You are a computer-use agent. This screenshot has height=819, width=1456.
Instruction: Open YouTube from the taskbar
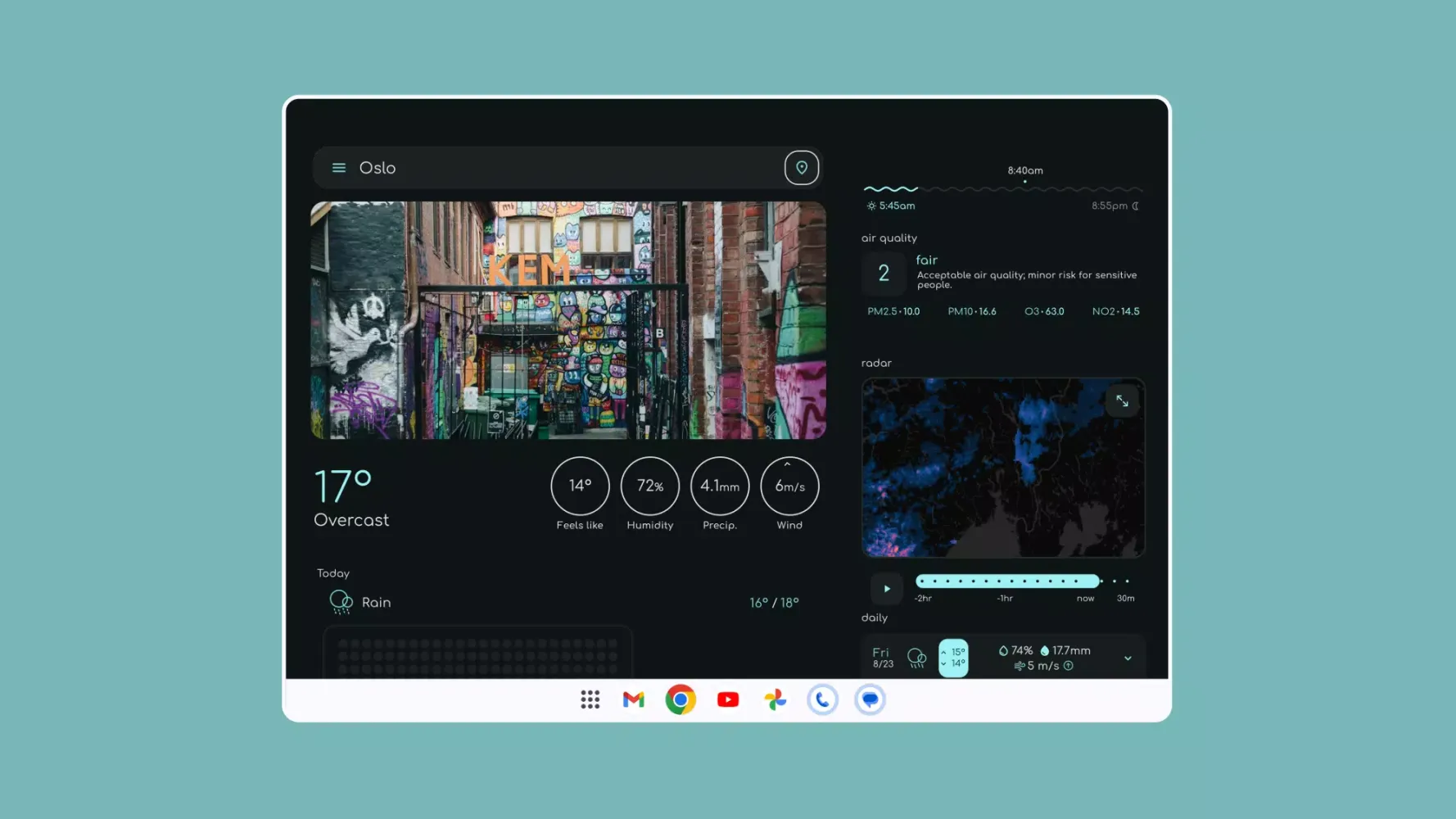tap(727, 699)
